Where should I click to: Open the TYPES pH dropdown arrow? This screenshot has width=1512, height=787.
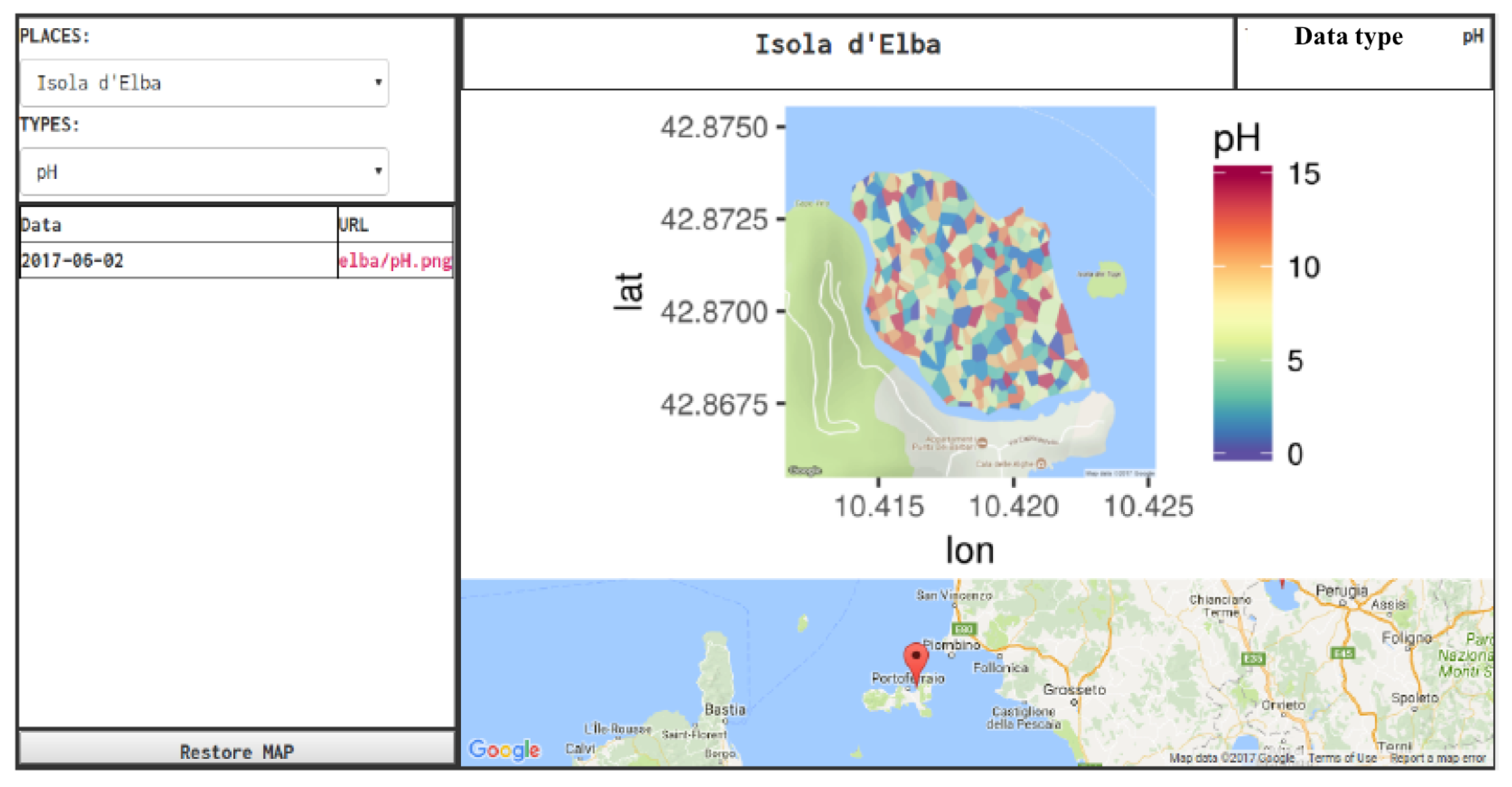(378, 171)
